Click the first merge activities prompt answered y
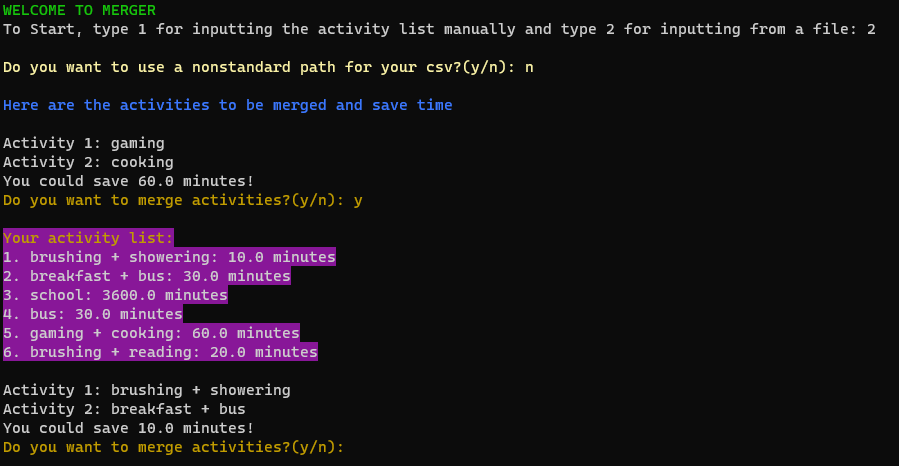 click(183, 200)
